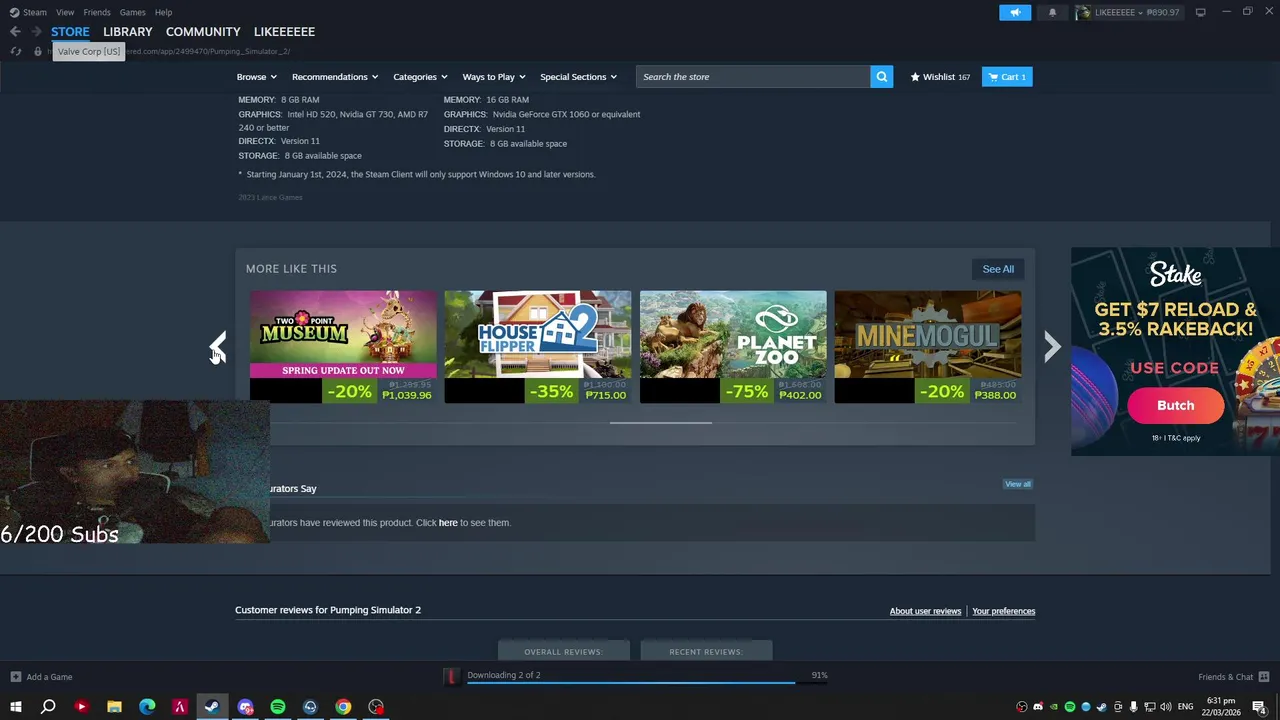Open the Cart 1 button

[1007, 77]
